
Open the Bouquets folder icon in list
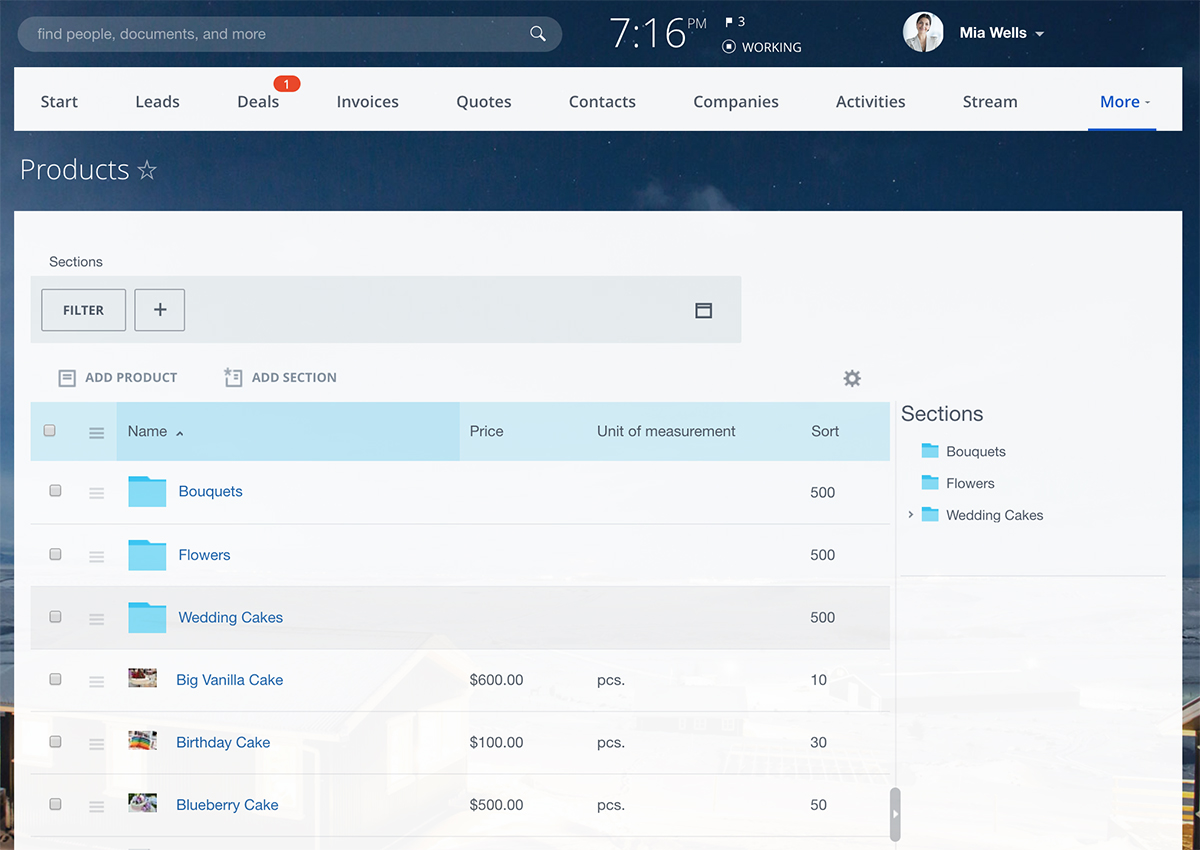[x=147, y=492]
